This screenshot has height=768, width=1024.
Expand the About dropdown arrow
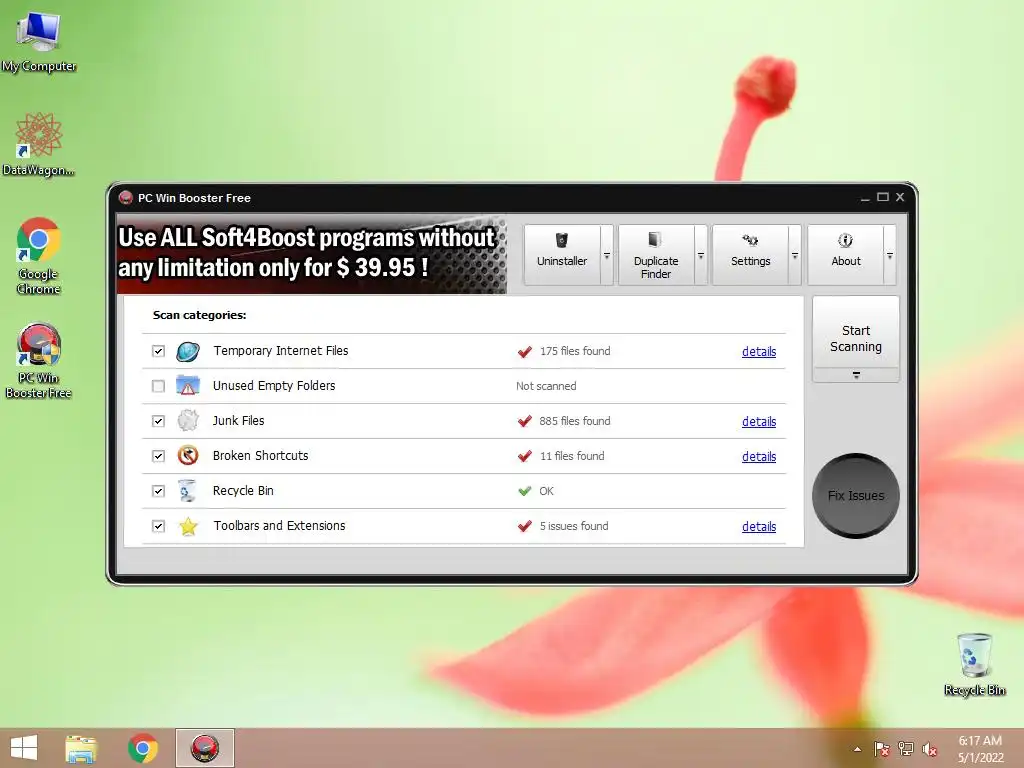tap(889, 255)
